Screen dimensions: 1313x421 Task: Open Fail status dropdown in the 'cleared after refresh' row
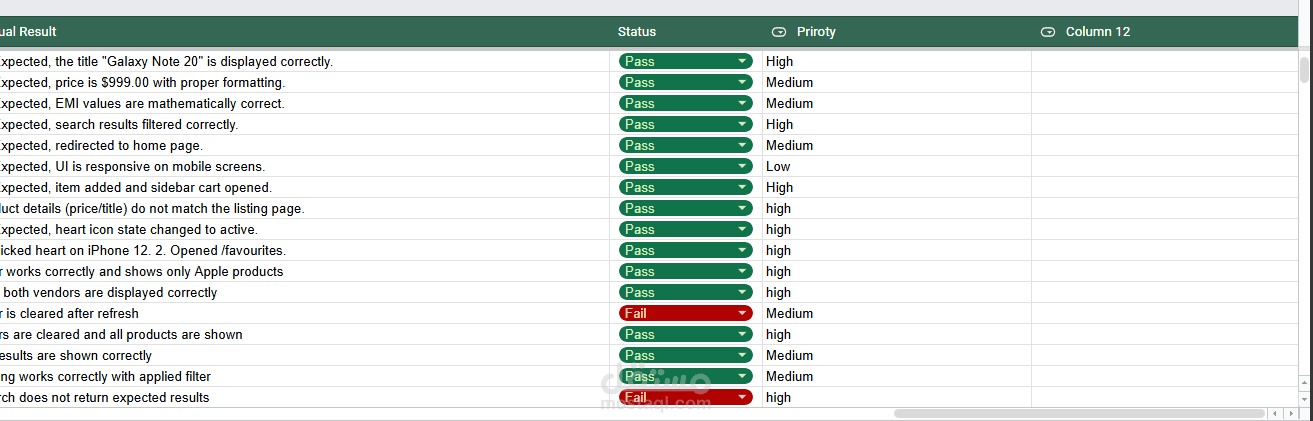point(742,313)
